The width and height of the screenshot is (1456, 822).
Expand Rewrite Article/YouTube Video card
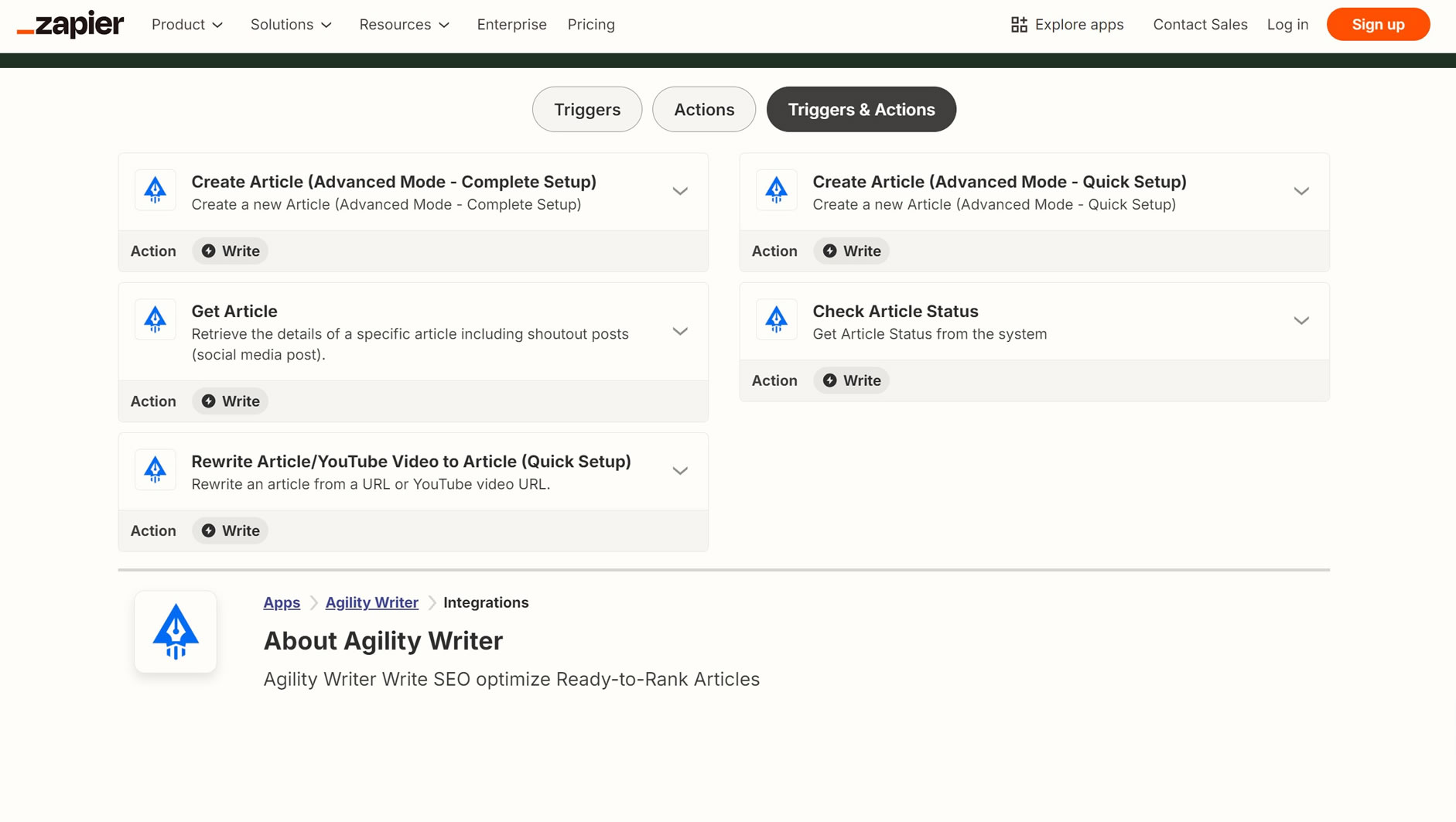pos(680,471)
